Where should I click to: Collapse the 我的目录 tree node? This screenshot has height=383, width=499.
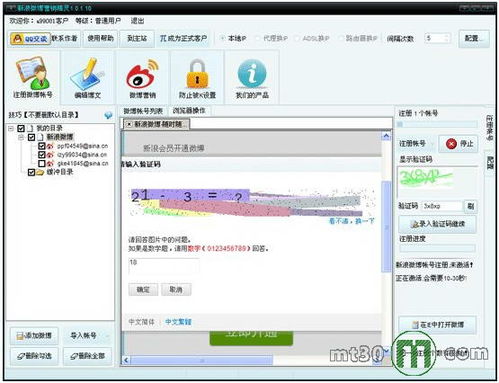(11, 128)
